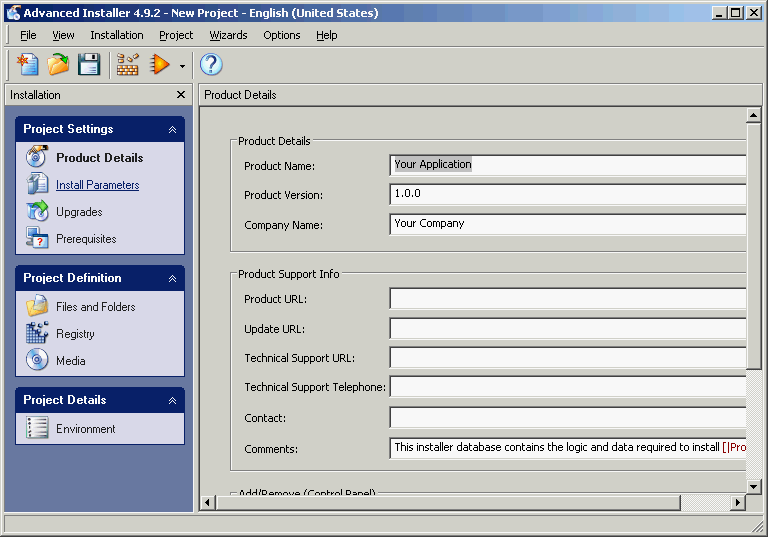Open the Media page
768x537 pixels.
[71, 361]
